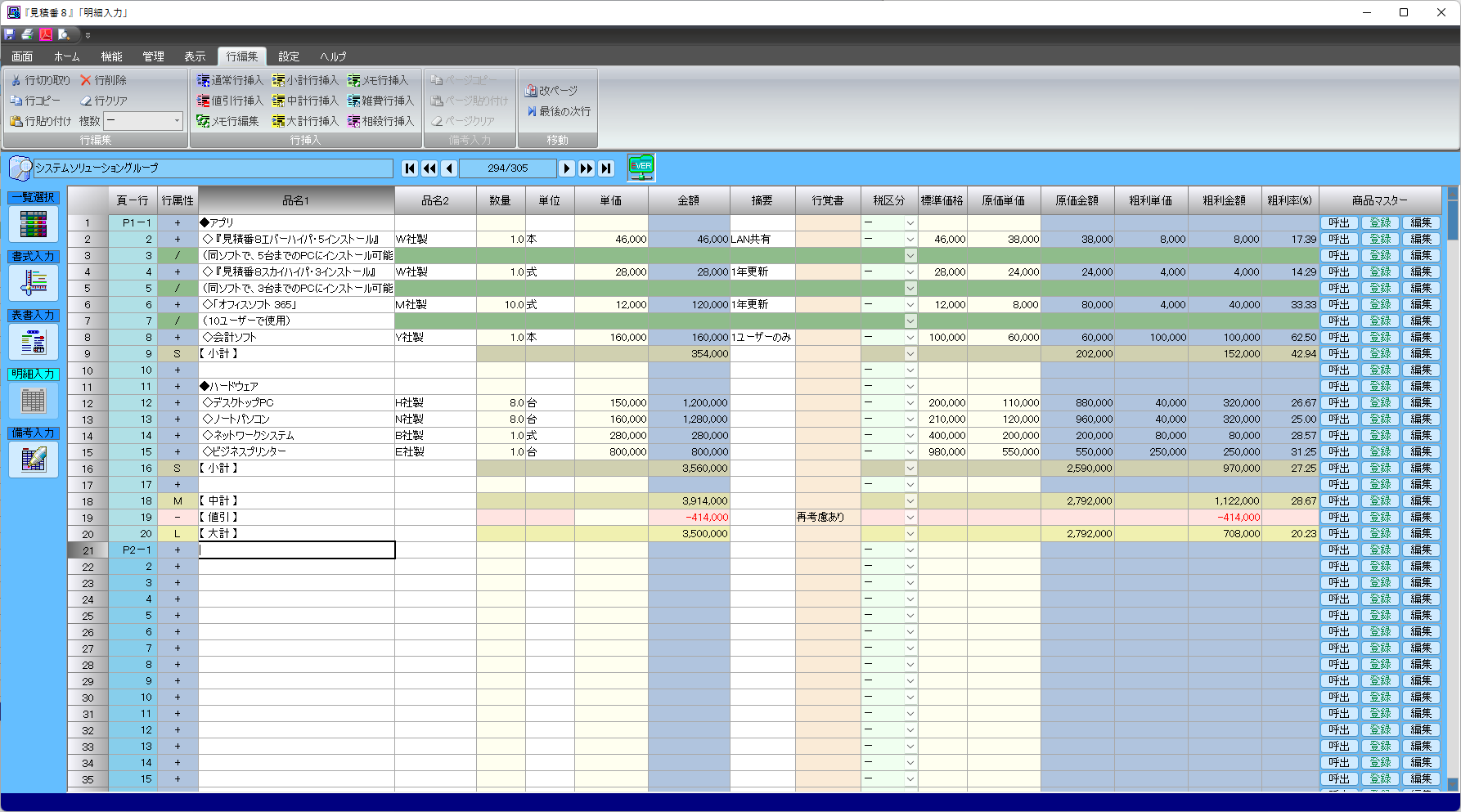The width and height of the screenshot is (1461, 812).
Task: Click 登録 button for ビジネスプリンター row
Action: point(1380,452)
